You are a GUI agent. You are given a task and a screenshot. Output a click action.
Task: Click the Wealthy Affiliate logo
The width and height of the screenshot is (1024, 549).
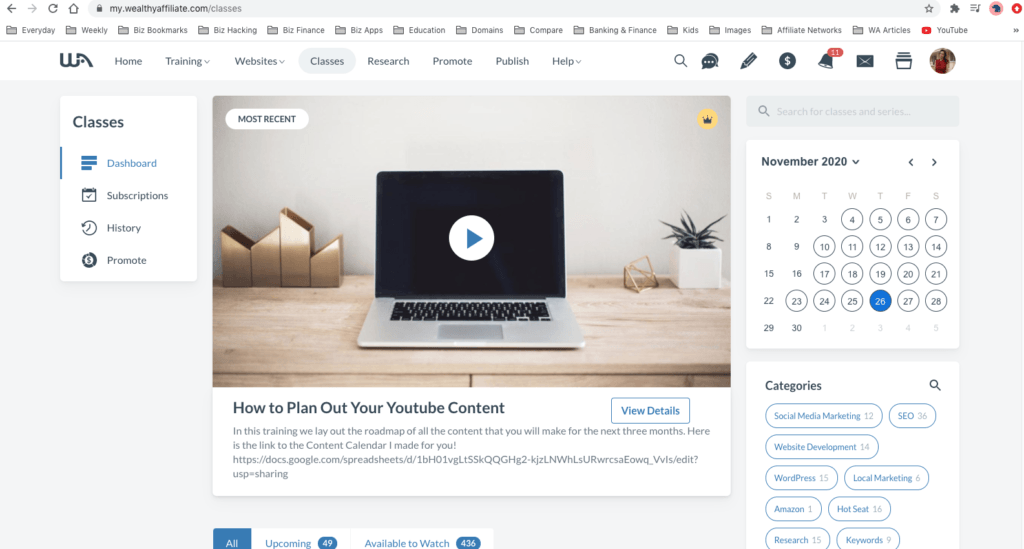click(x=76, y=61)
